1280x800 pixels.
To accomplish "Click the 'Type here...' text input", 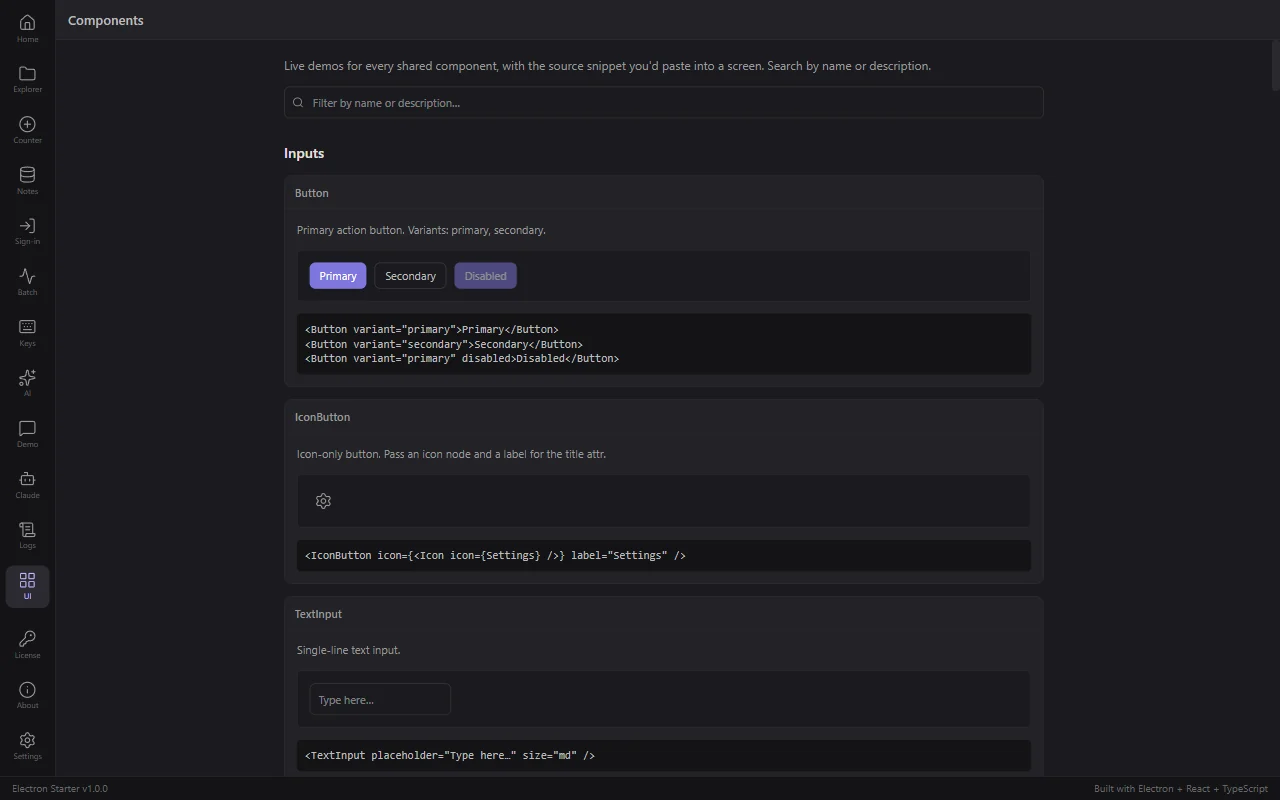I will [380, 699].
